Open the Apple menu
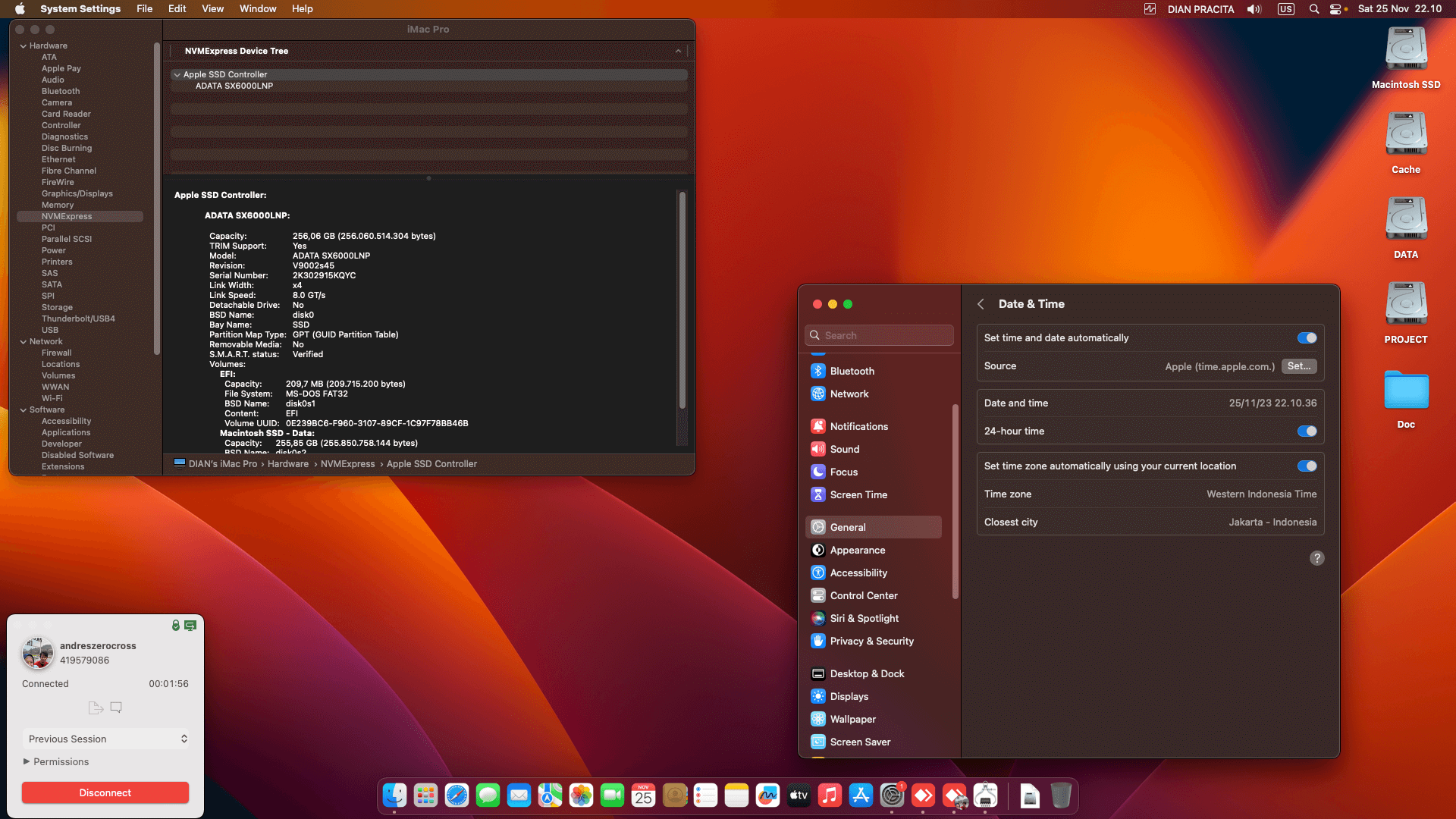The width and height of the screenshot is (1456, 819). (20, 9)
